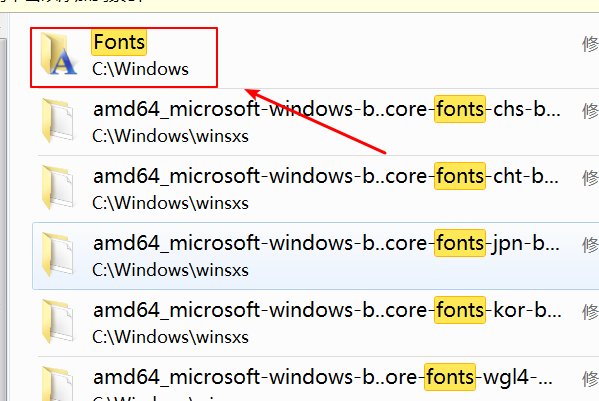Select the core-fonts-cht folder icon

[57, 187]
